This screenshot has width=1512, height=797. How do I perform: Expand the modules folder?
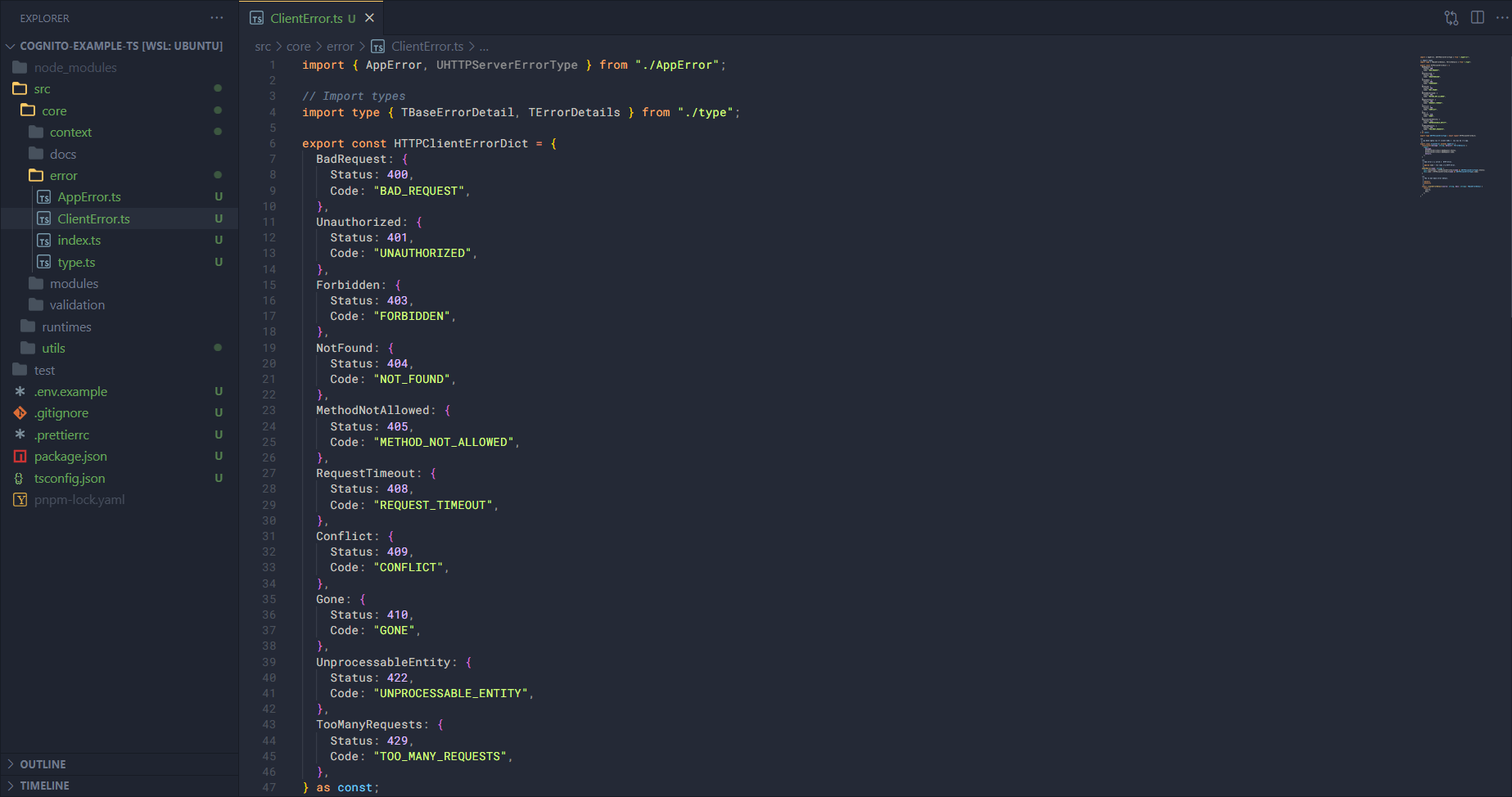(74, 284)
